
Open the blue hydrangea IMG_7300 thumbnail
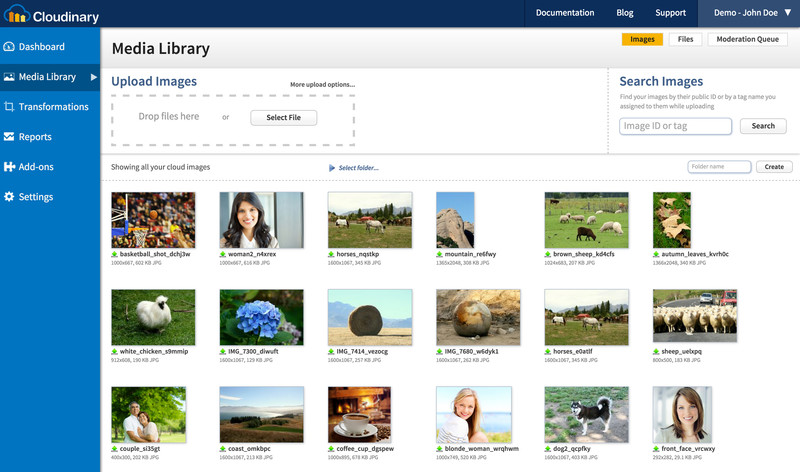261,317
